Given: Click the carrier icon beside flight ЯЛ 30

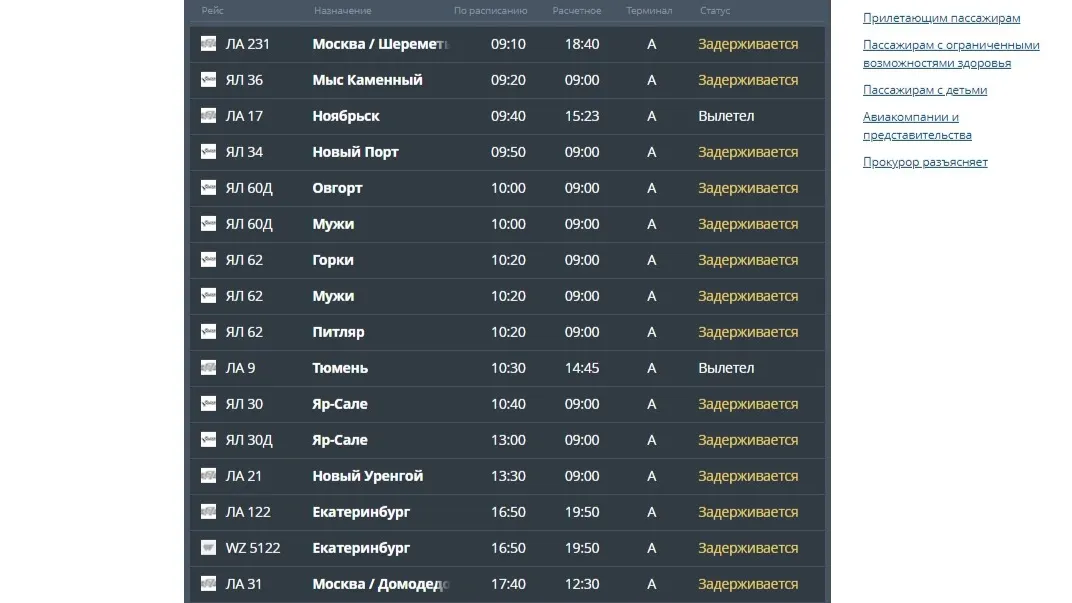Looking at the screenshot, I should 208,404.
